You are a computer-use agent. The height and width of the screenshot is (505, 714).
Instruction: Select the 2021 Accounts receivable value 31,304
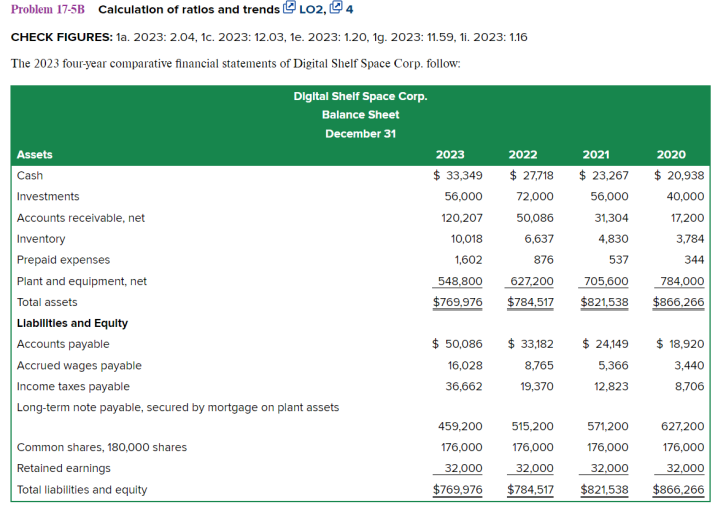(612, 218)
